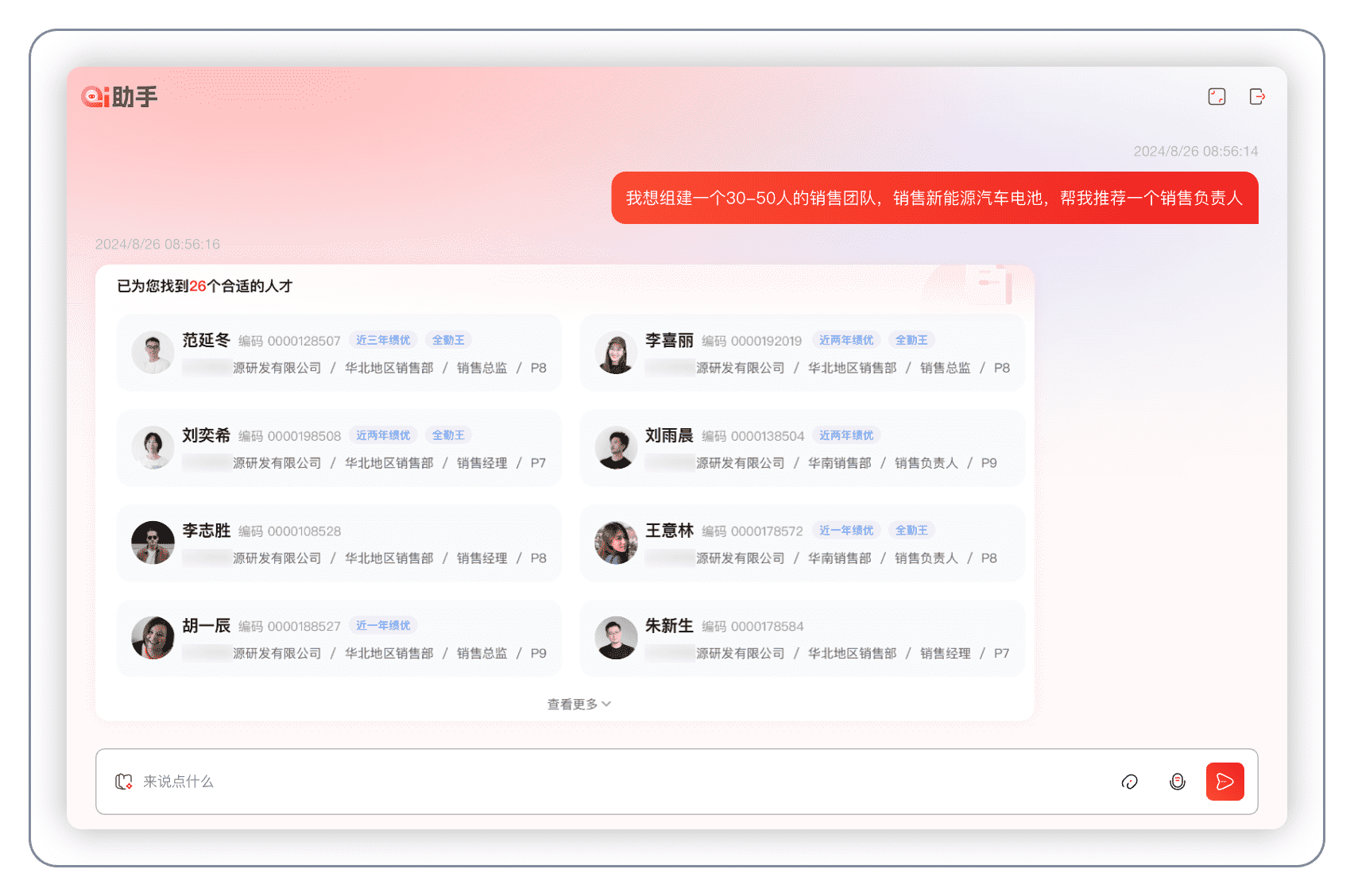Activate the microphone voice input icon

(1178, 782)
